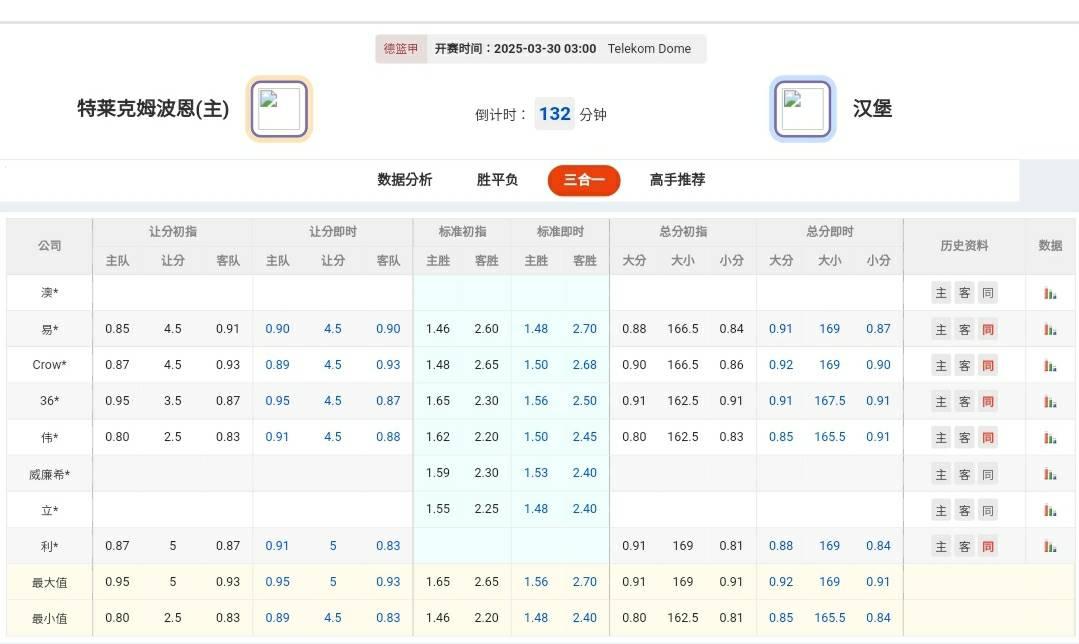Viewport: 1079px width, 644px height.
Task: Click the 汉堡 away team logo
Action: [802, 109]
